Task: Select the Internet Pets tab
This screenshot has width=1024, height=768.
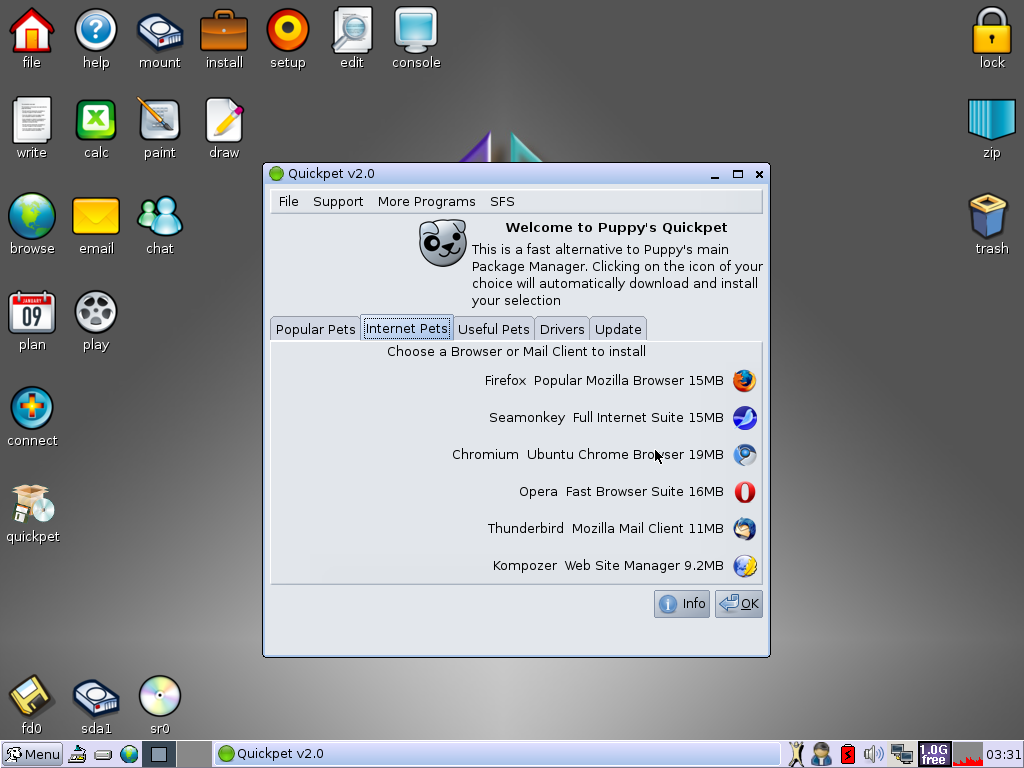Action: pos(406,328)
